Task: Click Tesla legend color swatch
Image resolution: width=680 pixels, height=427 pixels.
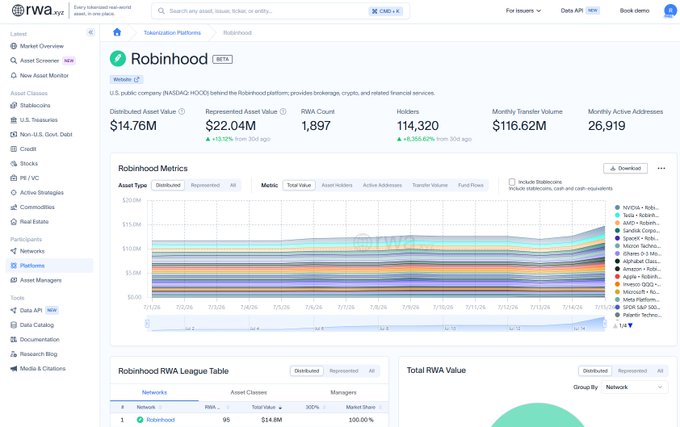Action: (617, 215)
